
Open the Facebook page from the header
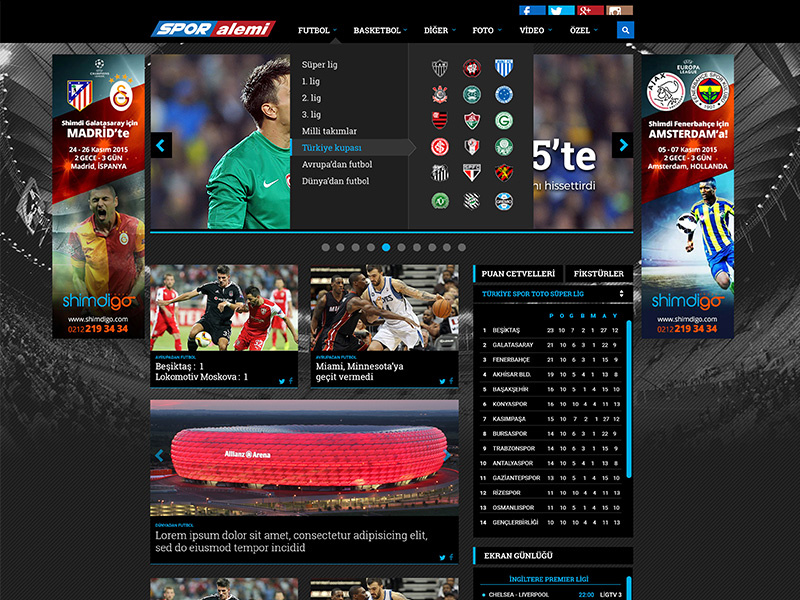[532, 10]
